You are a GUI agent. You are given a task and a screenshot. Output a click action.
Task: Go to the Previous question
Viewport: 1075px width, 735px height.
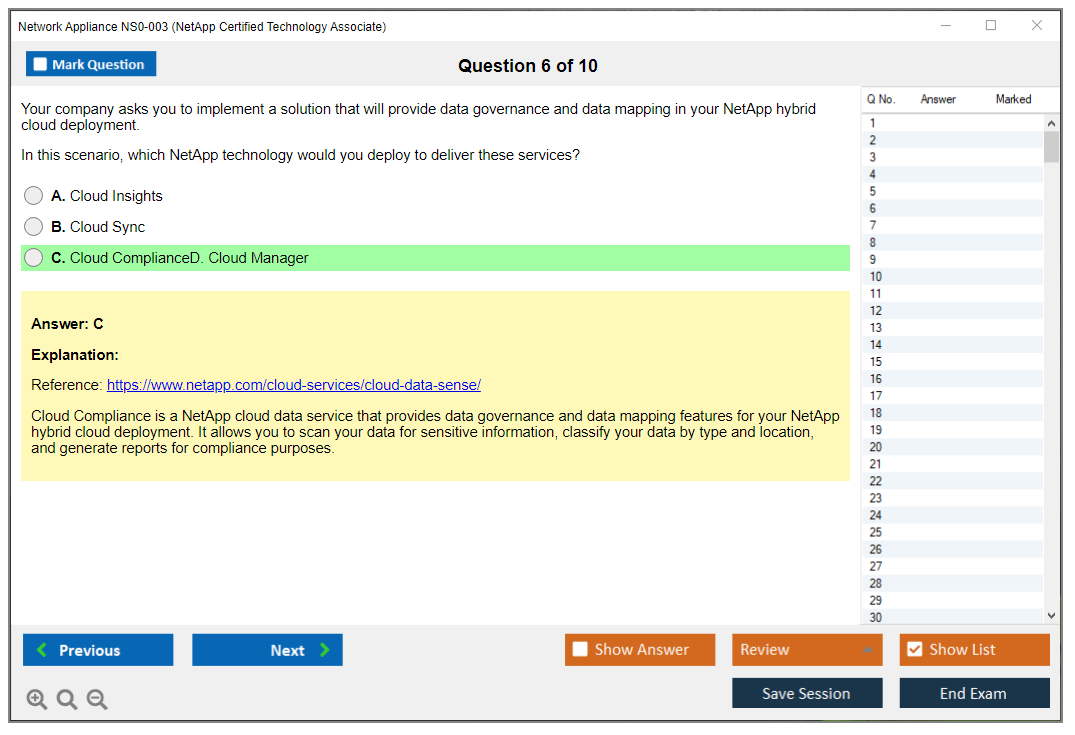pos(98,650)
